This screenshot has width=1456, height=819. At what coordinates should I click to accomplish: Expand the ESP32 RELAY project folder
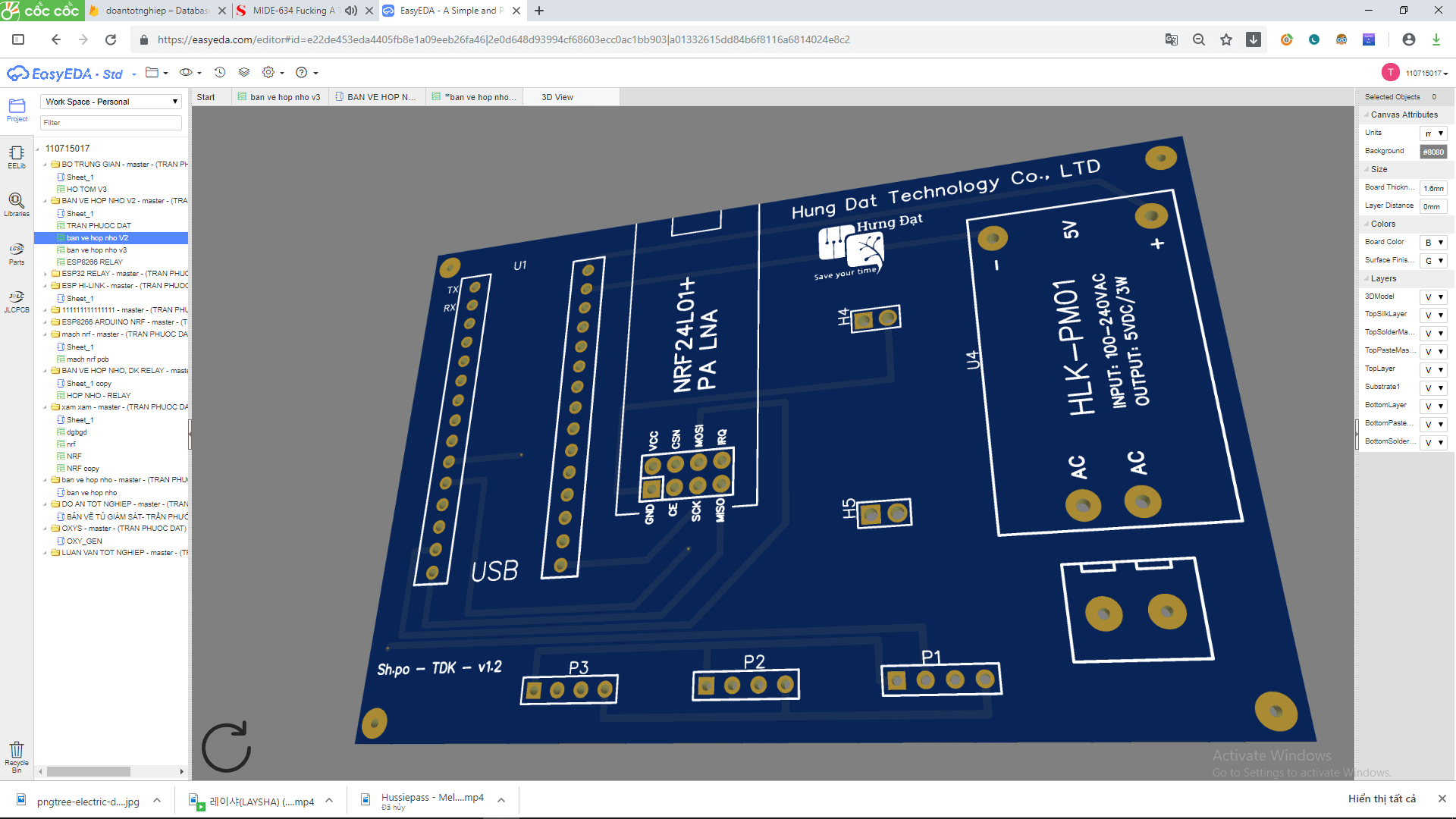coord(45,274)
